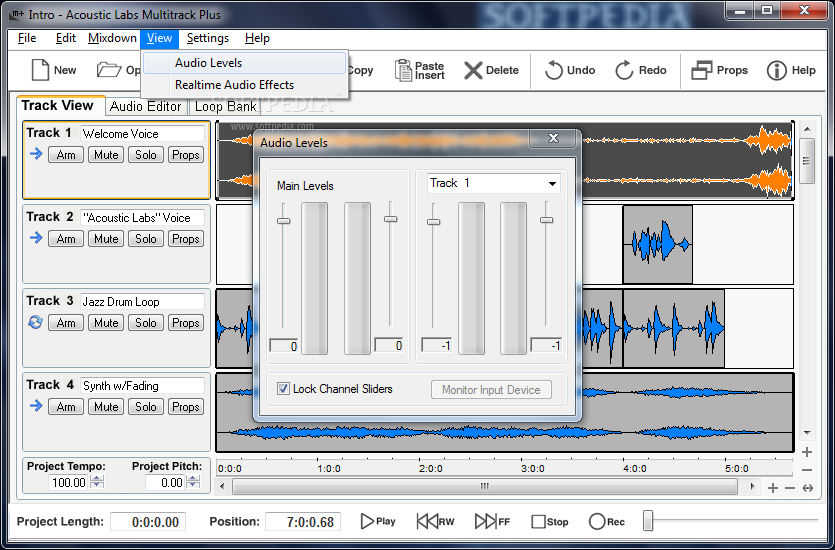The image size is (835, 550).
Task: Click the Jazz Drum Loop name field
Action: 142,302
